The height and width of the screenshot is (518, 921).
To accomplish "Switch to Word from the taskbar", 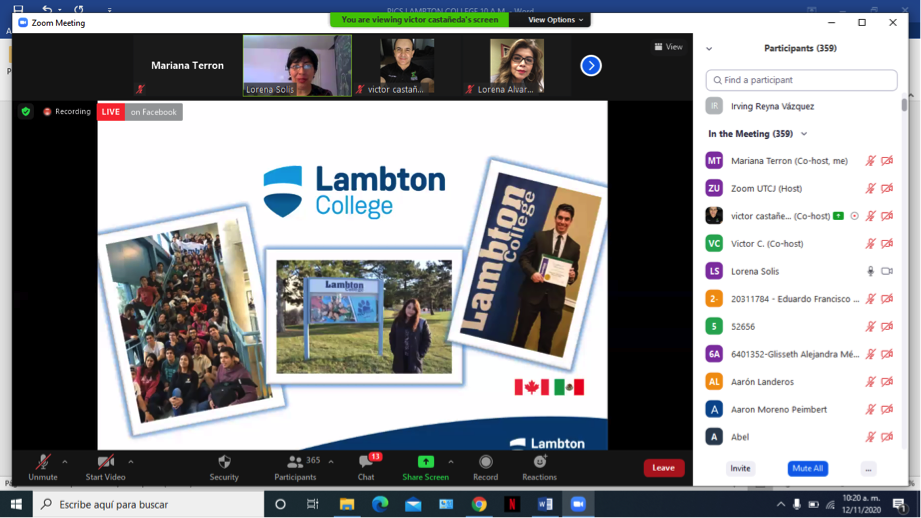I will point(545,504).
